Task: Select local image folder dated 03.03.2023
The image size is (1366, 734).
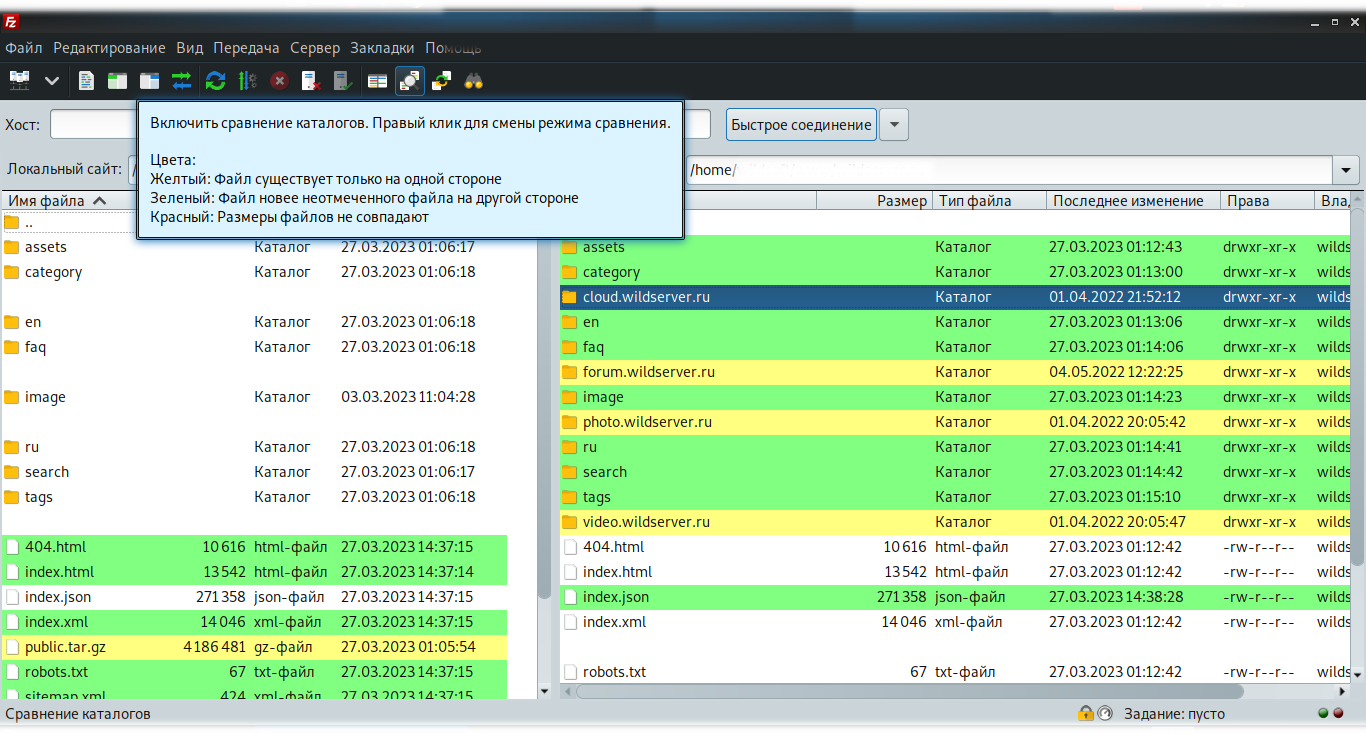Action: point(255,397)
